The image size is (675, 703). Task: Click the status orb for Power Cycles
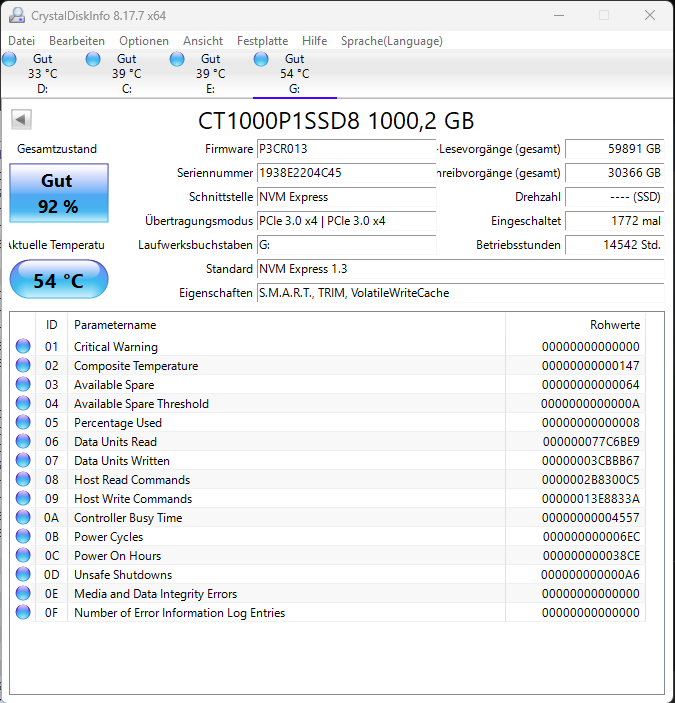pyautogui.click(x=23, y=536)
